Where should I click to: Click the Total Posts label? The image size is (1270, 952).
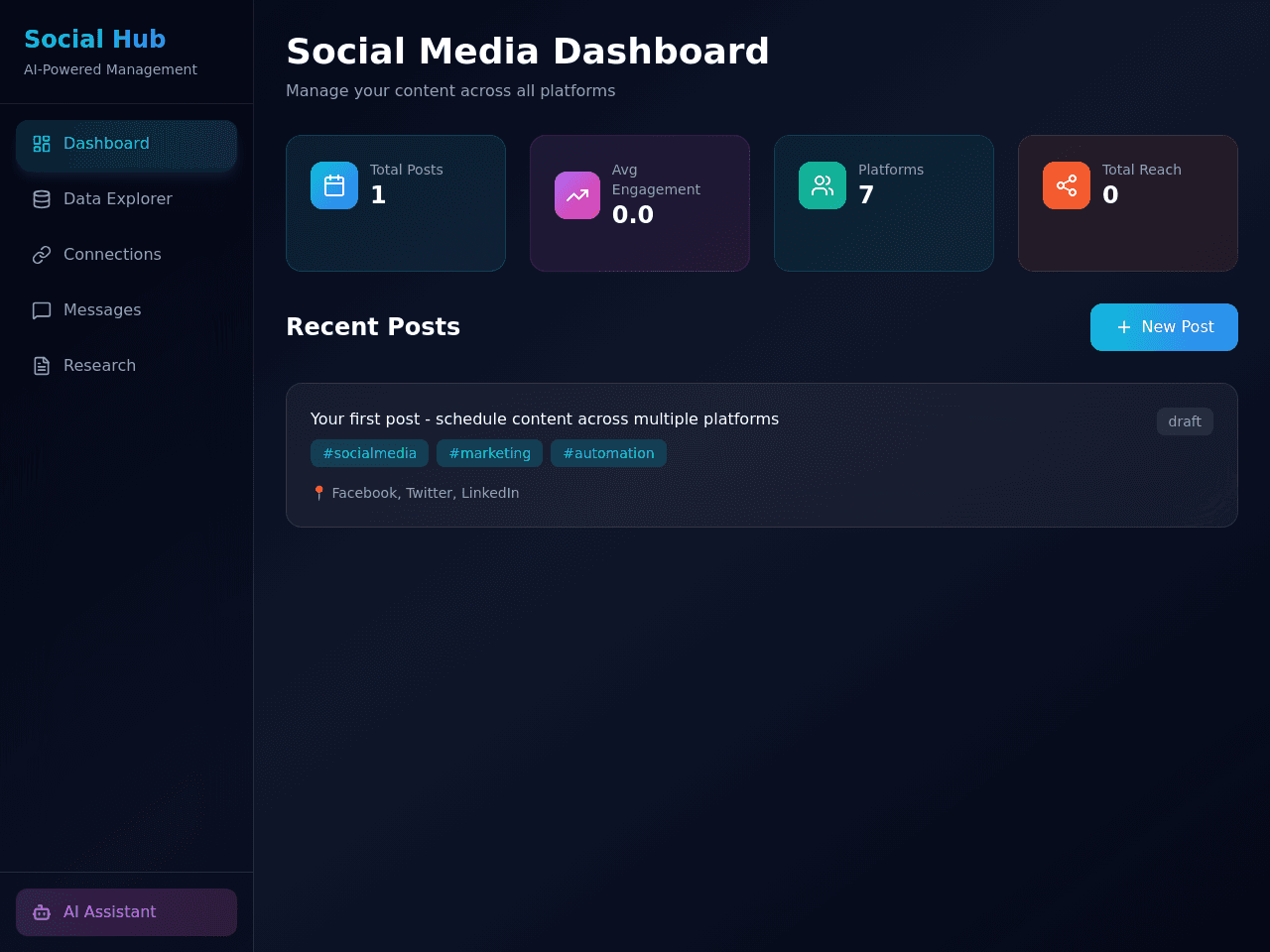(407, 170)
